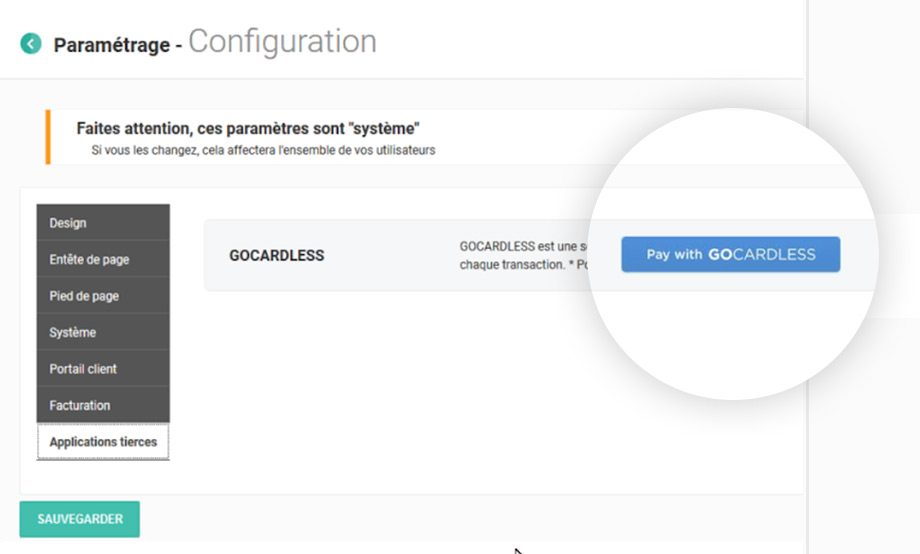Switch to the Entête de page tab

coord(103,260)
